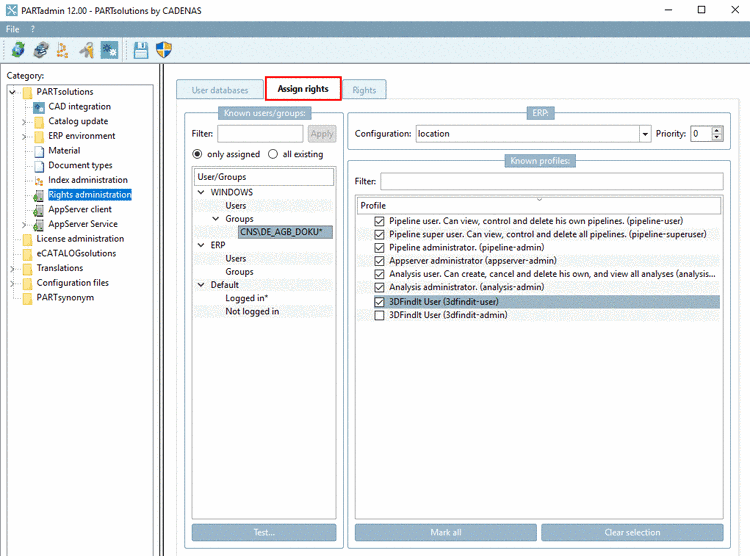This screenshot has width=750, height=556.
Task: Click the AppServer Service icon
Action: (39, 224)
